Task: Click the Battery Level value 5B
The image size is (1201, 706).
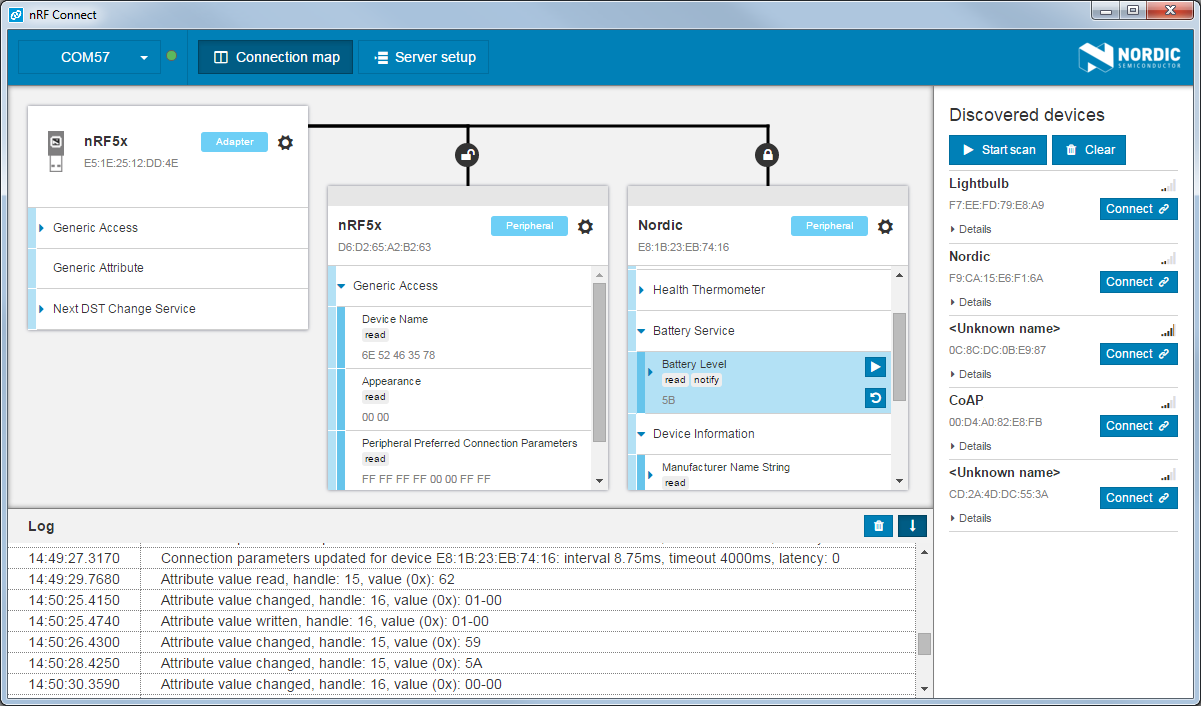Action: point(669,400)
